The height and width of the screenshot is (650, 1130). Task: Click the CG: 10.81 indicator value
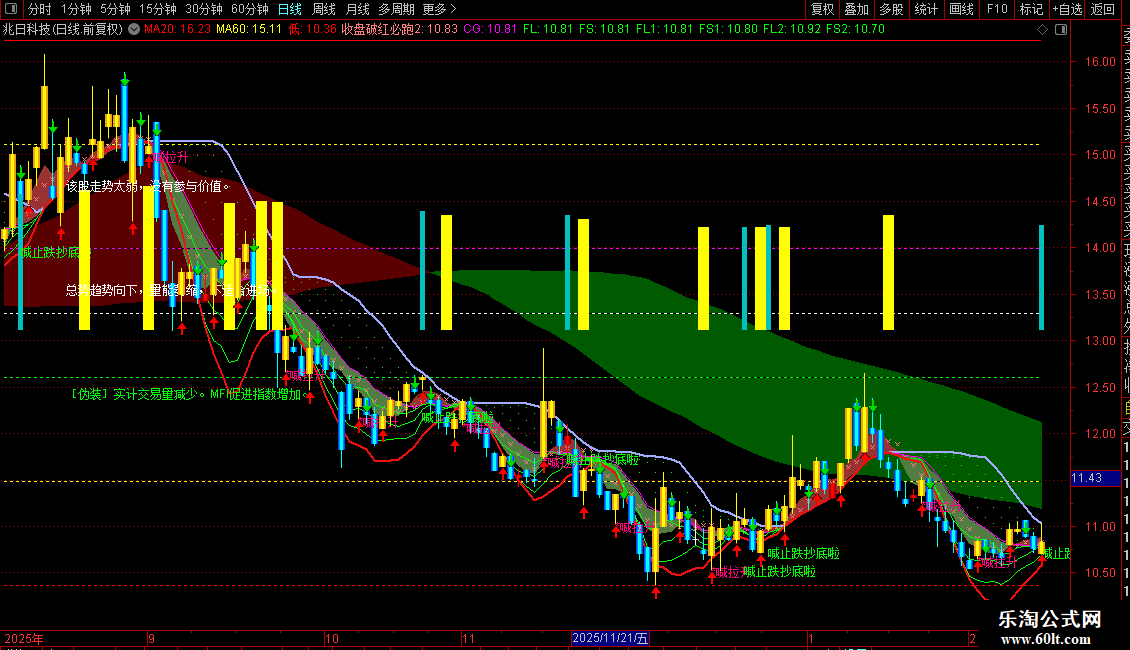(x=490, y=30)
